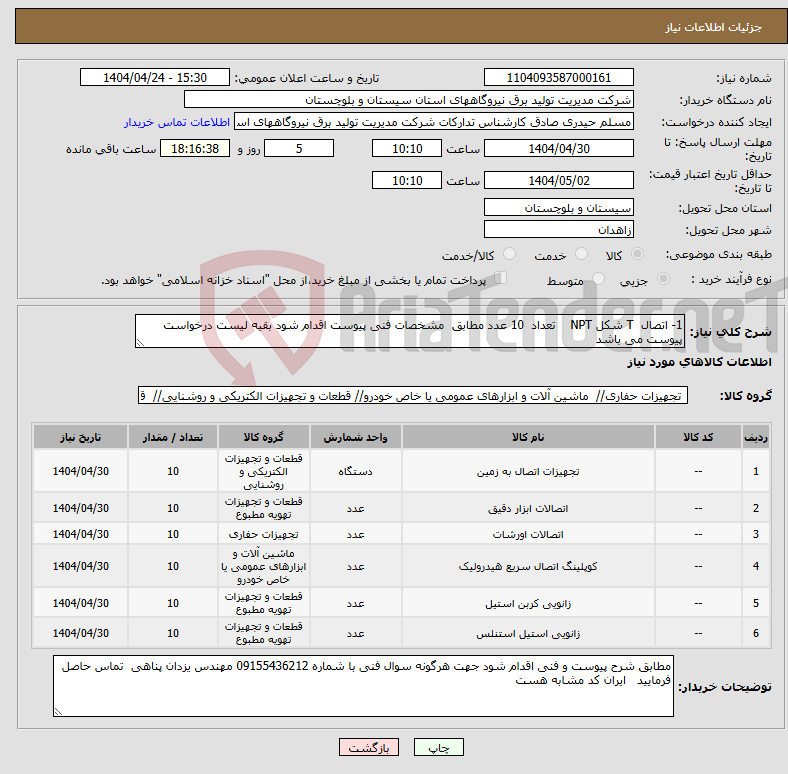Click the بازگشت back button
Screen dimensions: 788x774
[369, 747]
